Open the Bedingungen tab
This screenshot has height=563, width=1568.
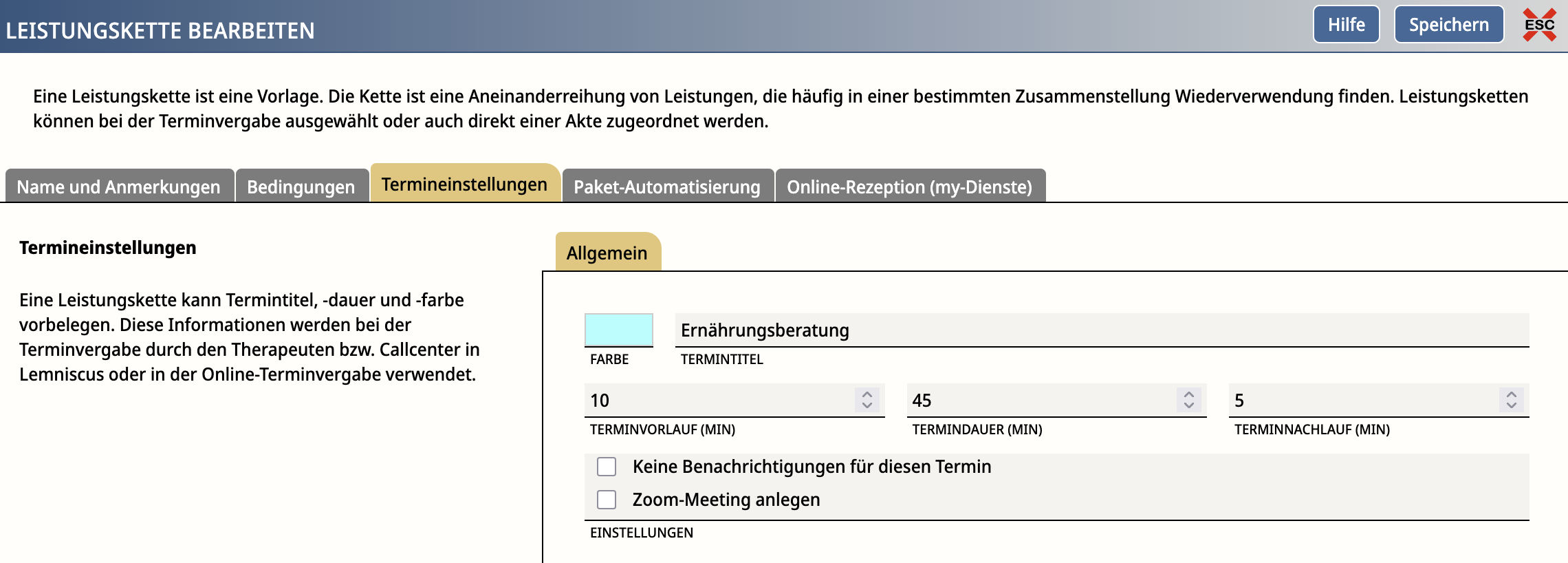coord(301,187)
